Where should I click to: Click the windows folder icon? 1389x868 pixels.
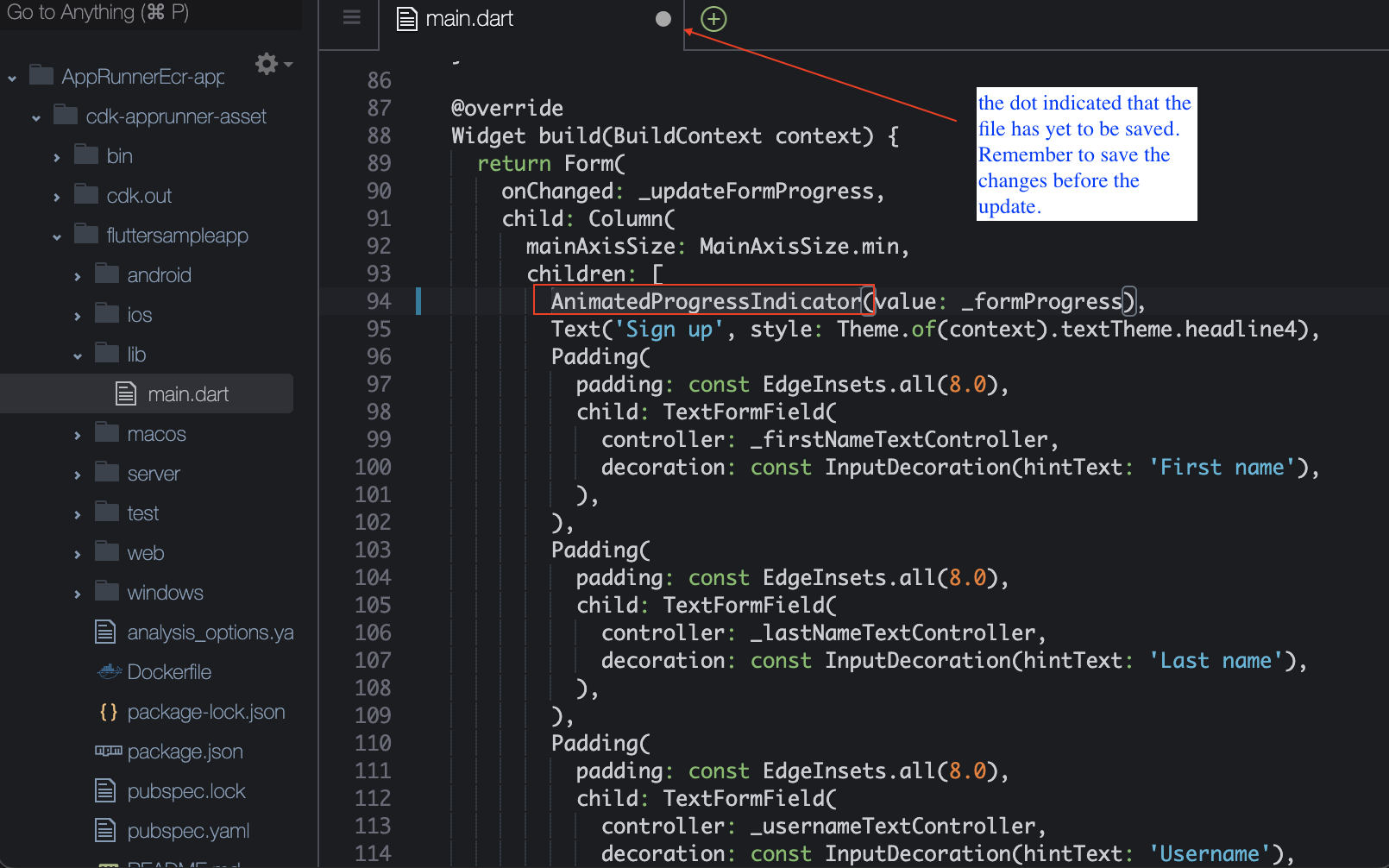[x=107, y=591]
